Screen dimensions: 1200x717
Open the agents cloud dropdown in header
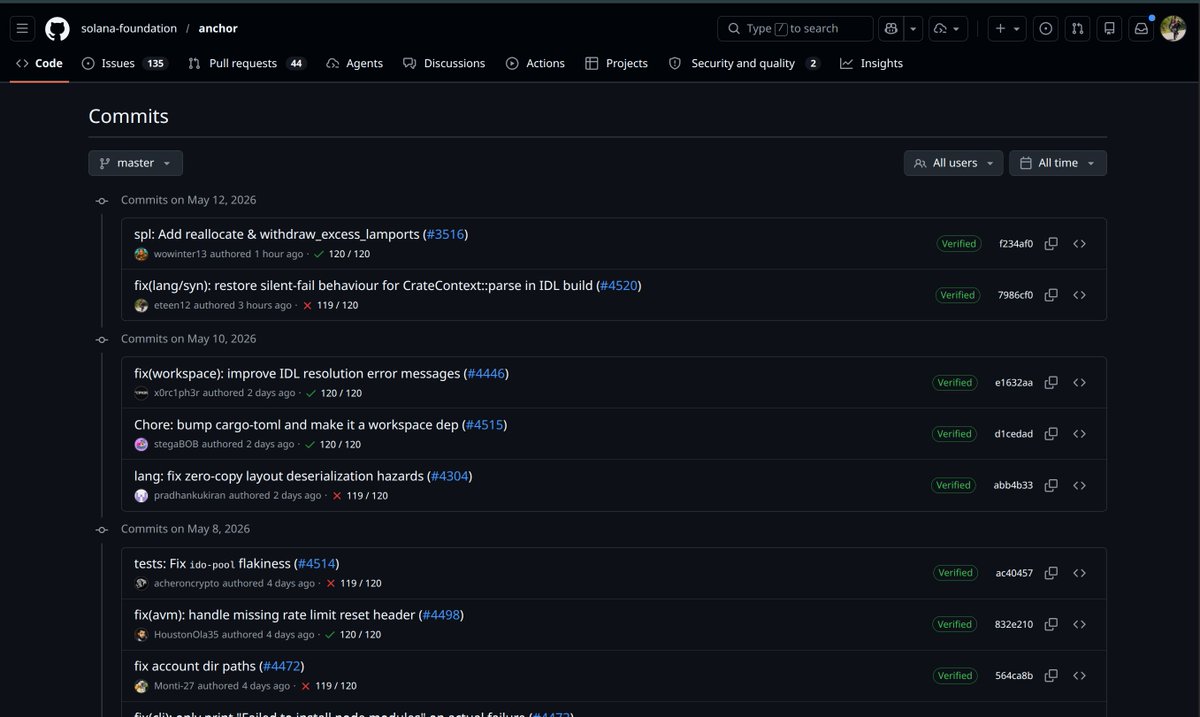(x=948, y=29)
